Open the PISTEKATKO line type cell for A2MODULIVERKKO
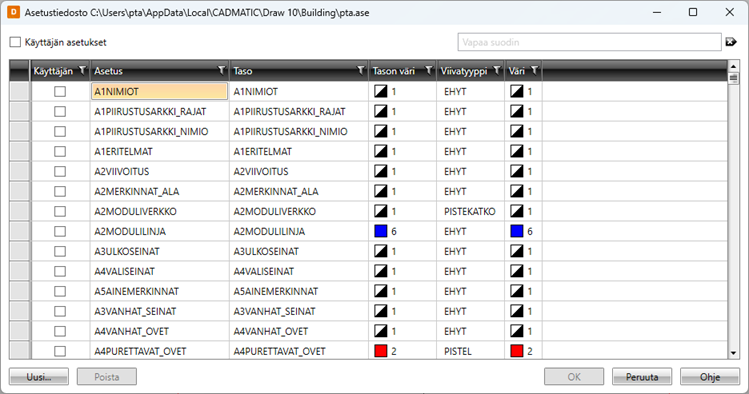Screen dimensions: 749x394 (470, 212)
